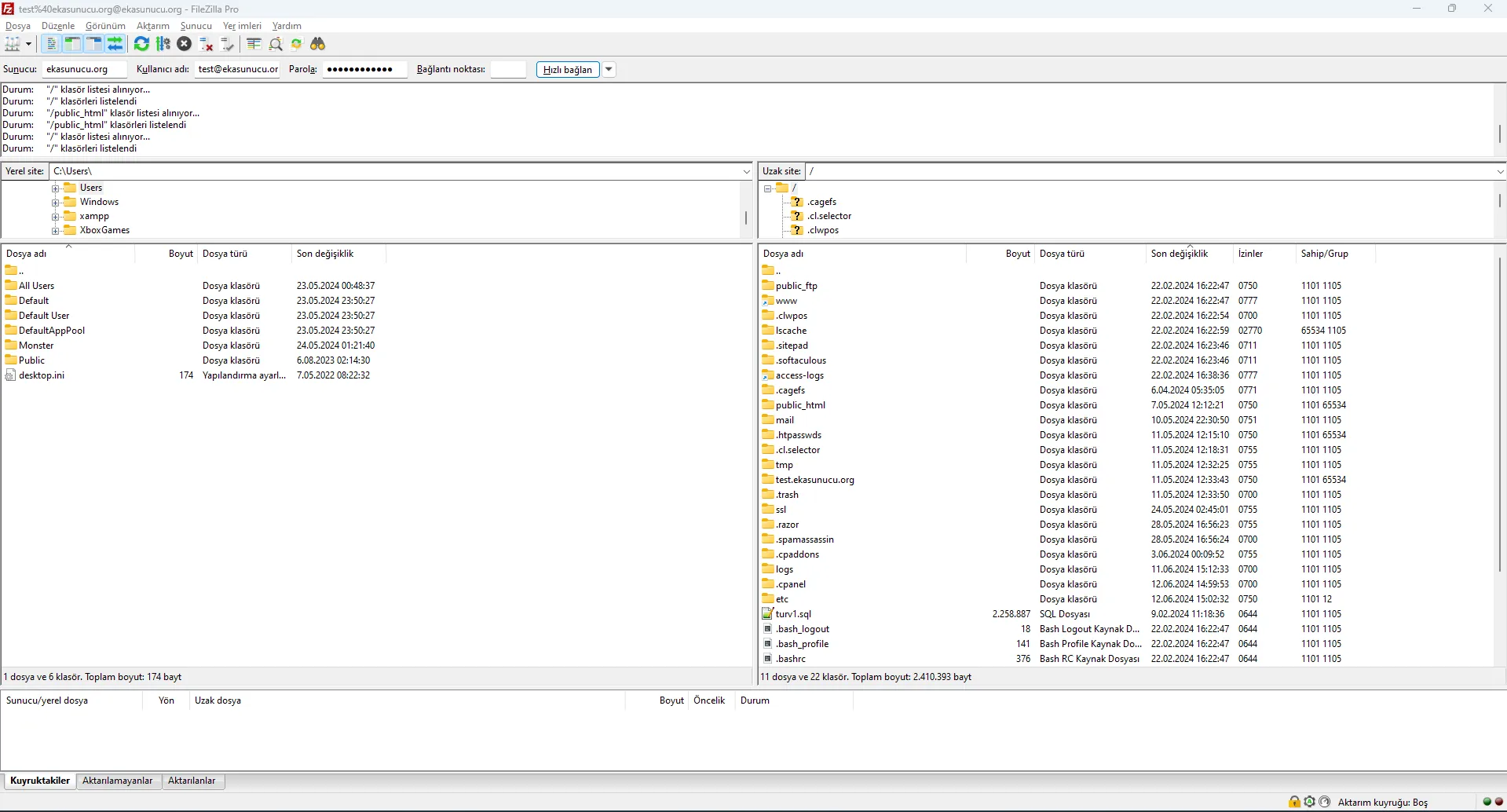Click the Kullanıcı adı input field
This screenshot has height=812, width=1507.
(237, 69)
